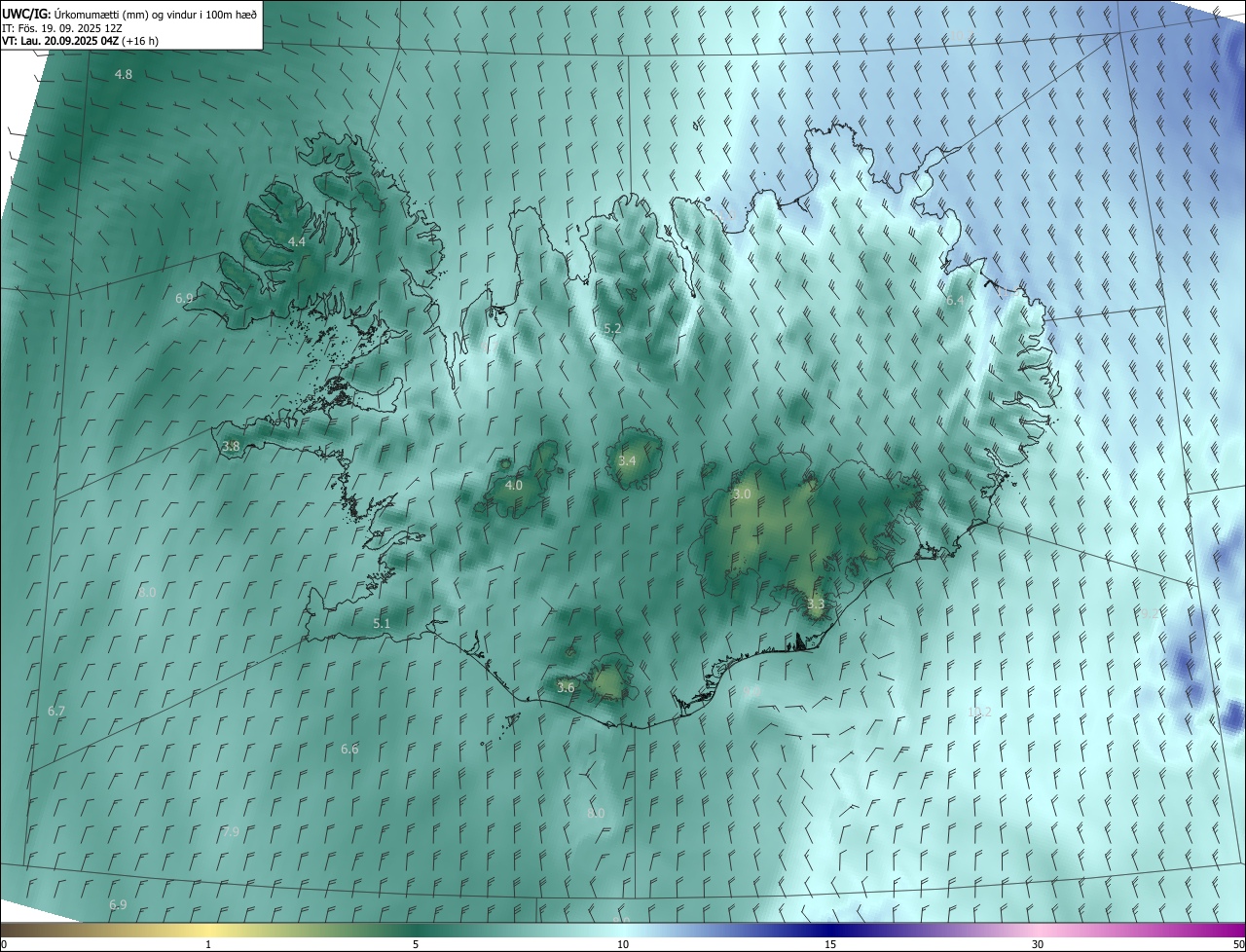Click the map value 5.2
This screenshot has width=1246, height=952.
coord(612,329)
